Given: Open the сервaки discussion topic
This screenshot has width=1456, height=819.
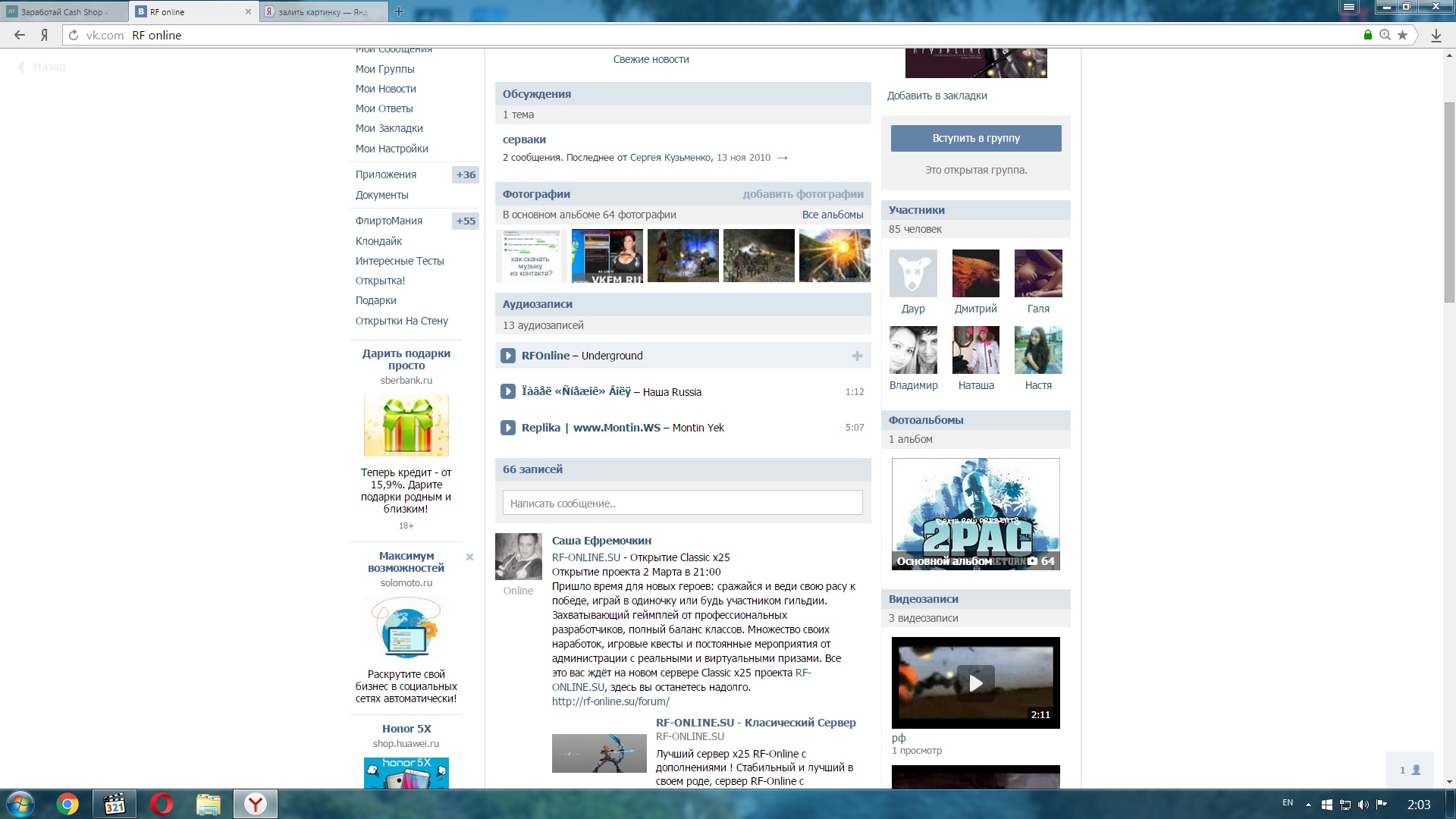Looking at the screenshot, I should pyautogui.click(x=524, y=140).
